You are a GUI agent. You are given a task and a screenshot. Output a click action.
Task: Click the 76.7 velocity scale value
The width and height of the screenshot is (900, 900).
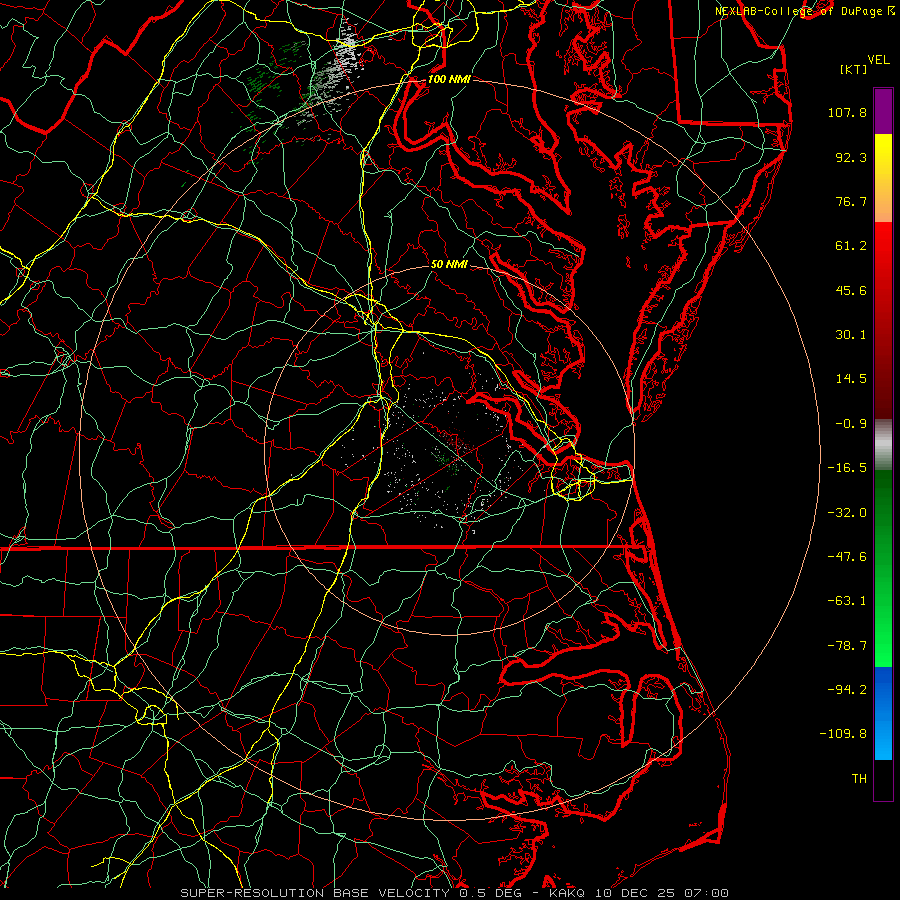tap(851, 201)
